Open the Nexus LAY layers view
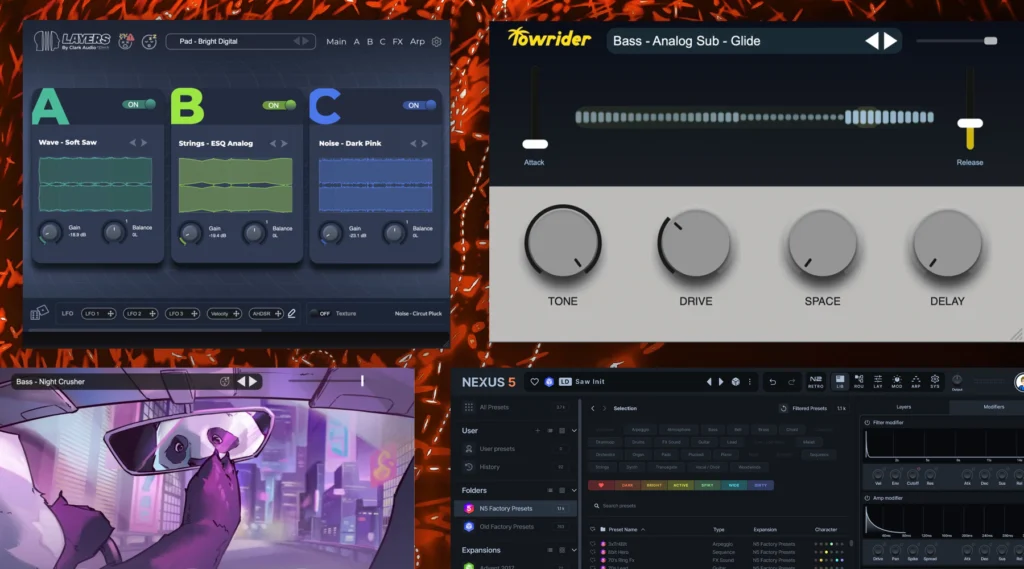The image size is (1024, 569). click(878, 382)
